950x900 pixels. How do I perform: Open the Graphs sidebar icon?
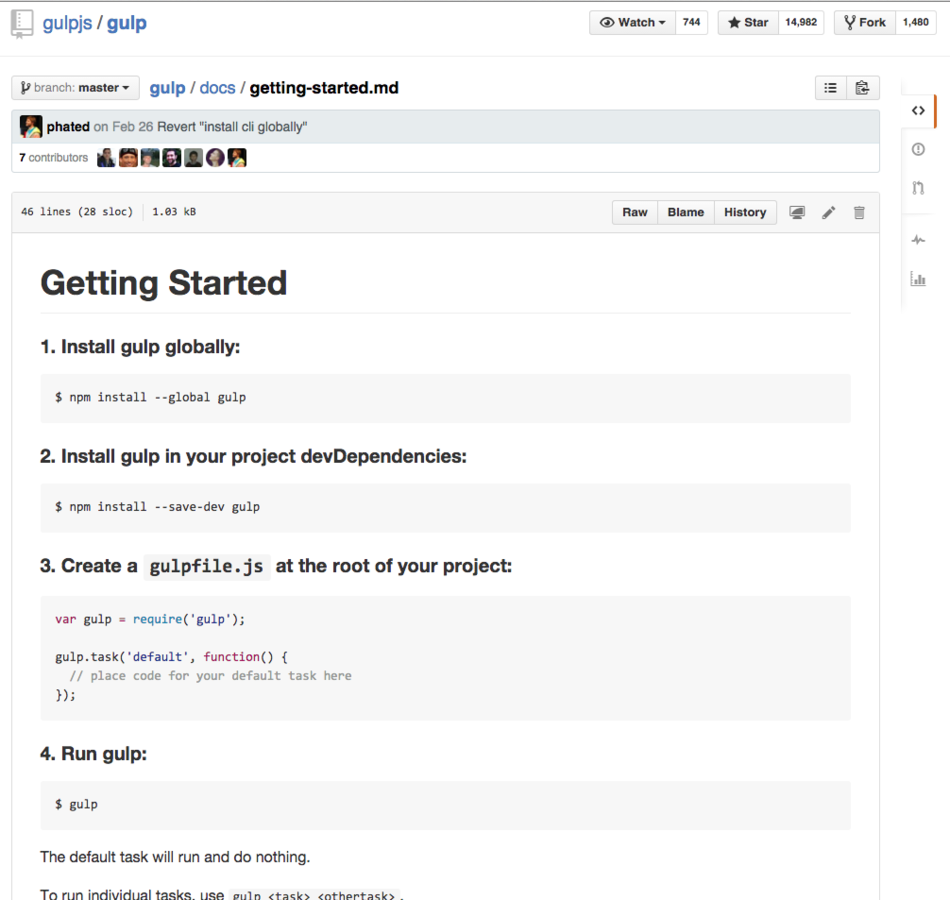(918, 279)
